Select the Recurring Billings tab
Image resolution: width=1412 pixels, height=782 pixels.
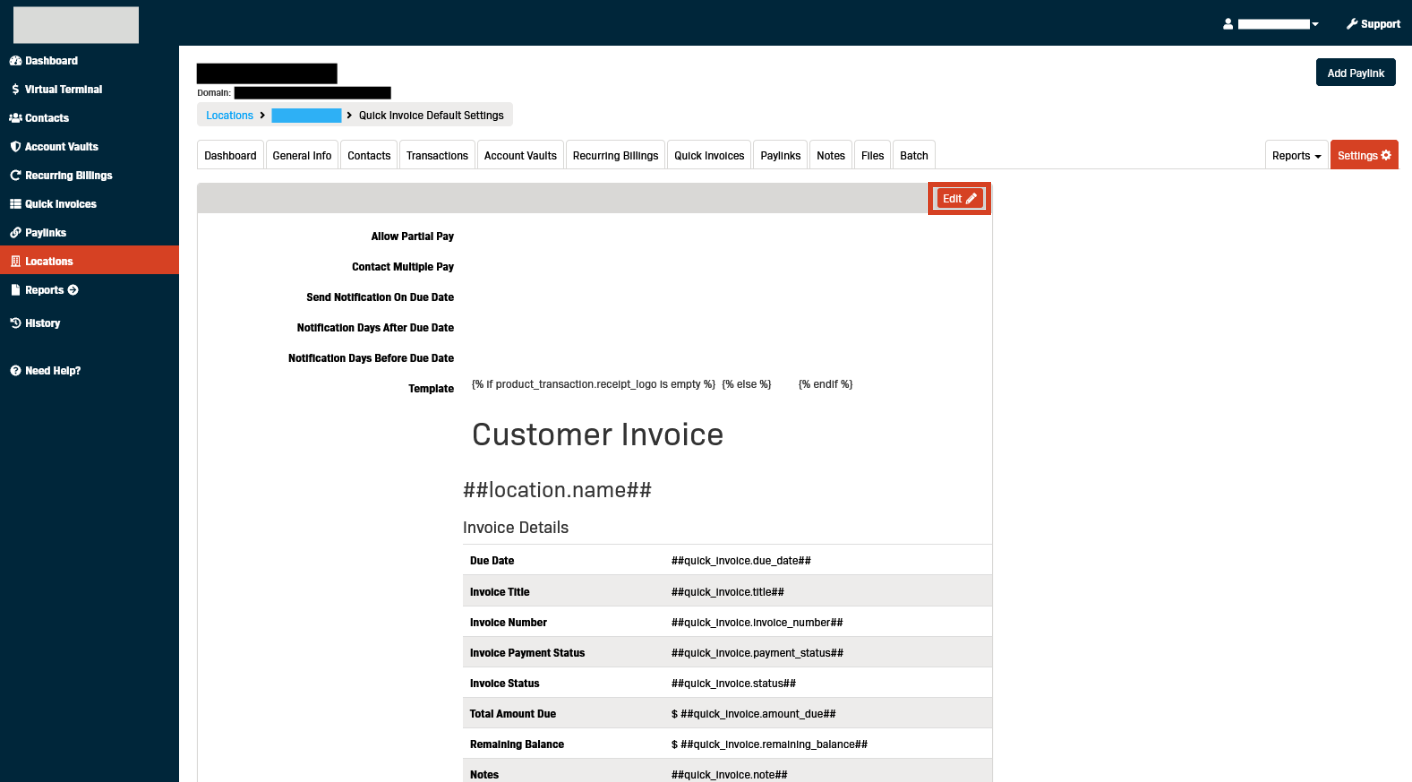[x=615, y=156]
